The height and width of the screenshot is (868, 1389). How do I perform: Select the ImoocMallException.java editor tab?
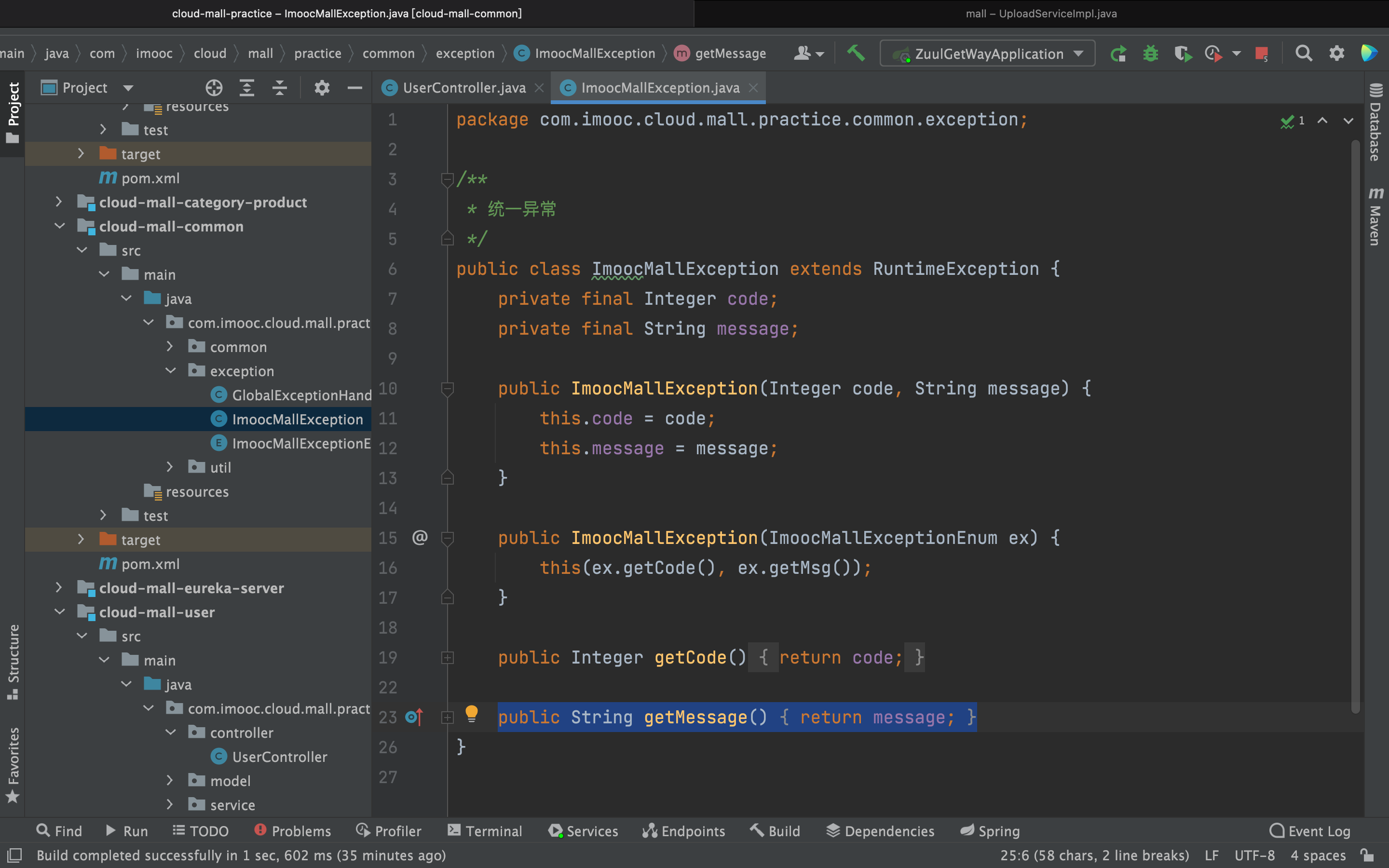(x=660, y=87)
